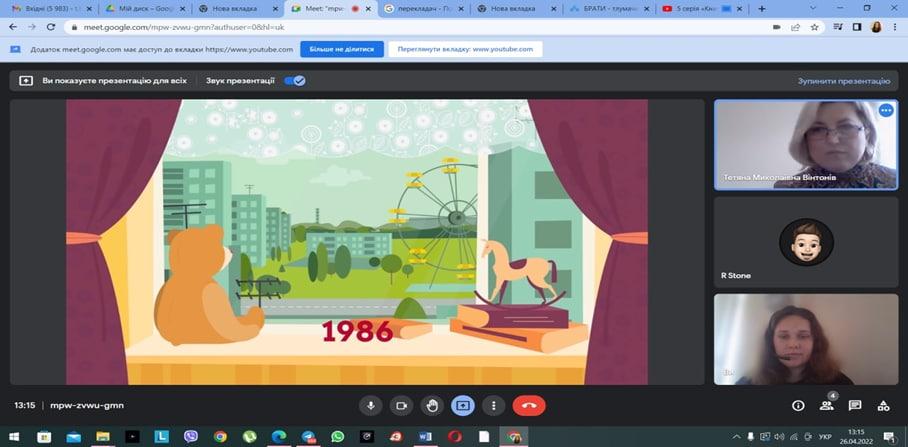Hang up with the red call button

(528, 406)
